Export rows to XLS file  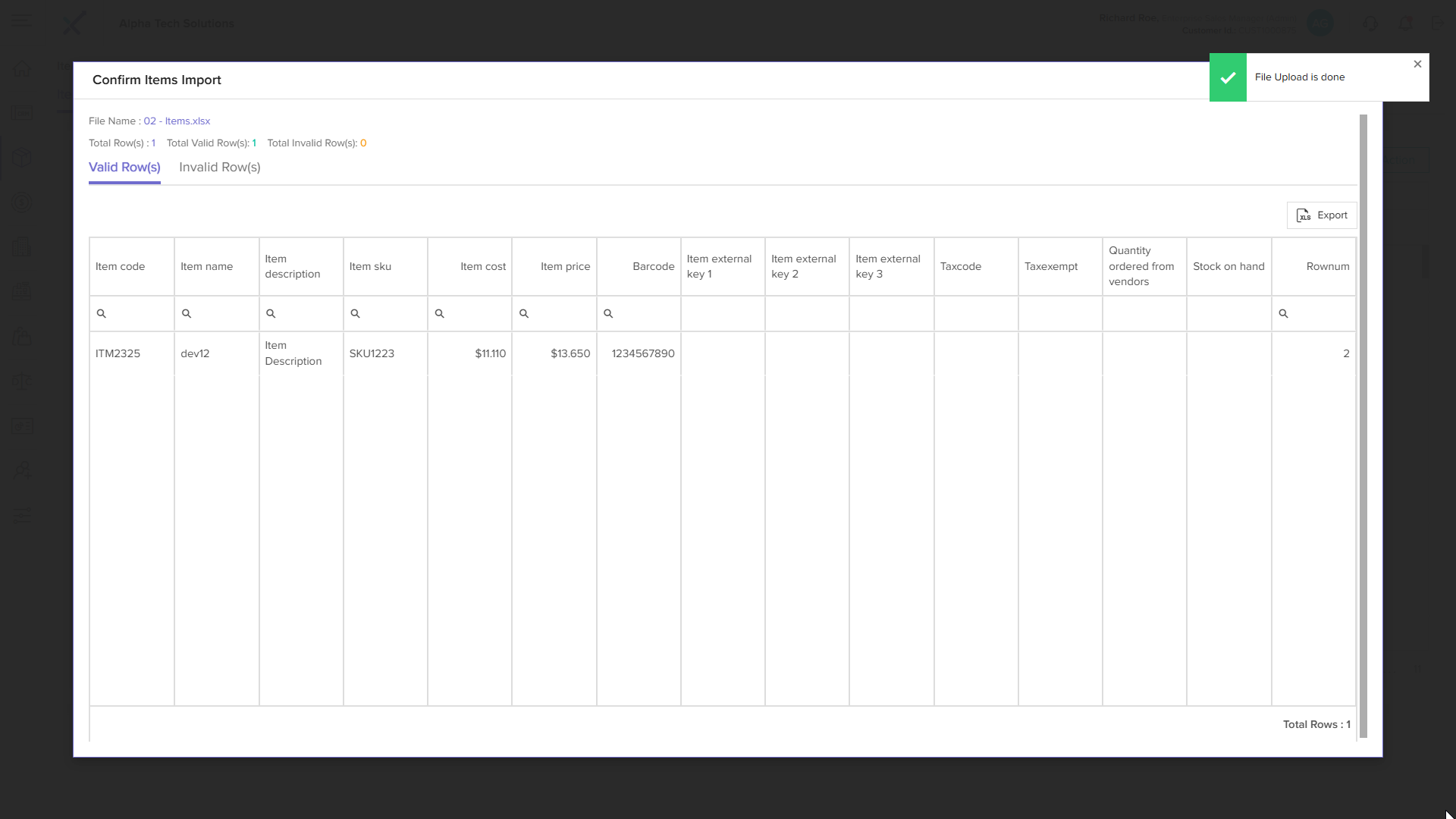1321,215
